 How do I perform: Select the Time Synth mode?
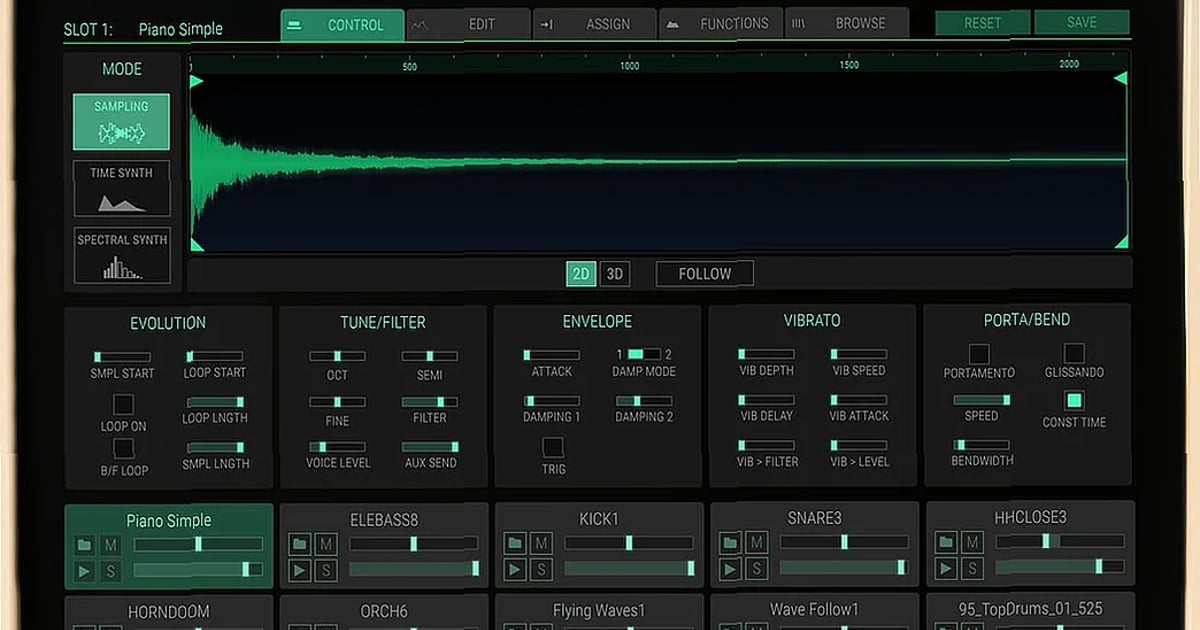(x=120, y=188)
